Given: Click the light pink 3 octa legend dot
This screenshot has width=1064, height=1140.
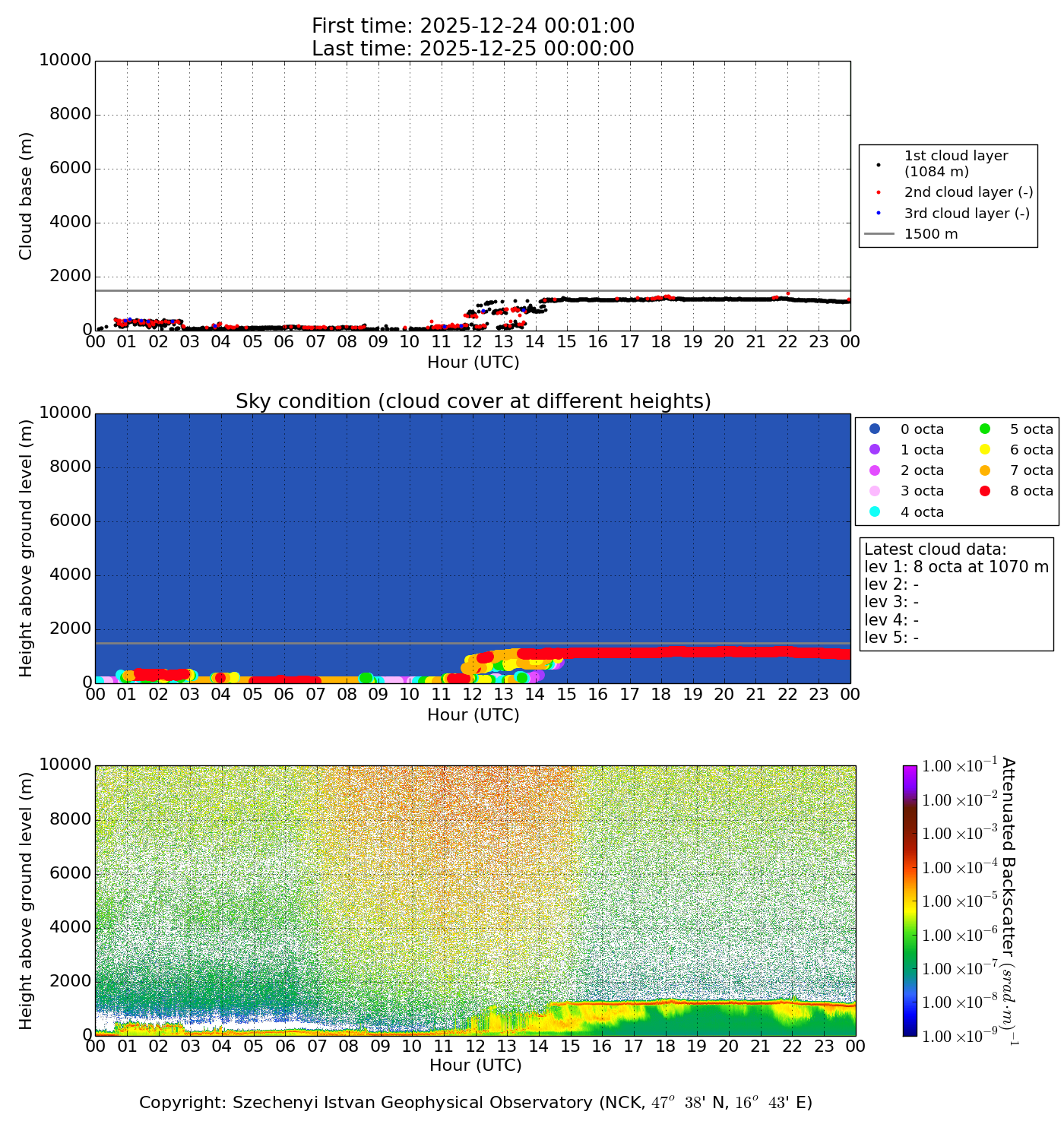Looking at the screenshot, I should 875,491.
